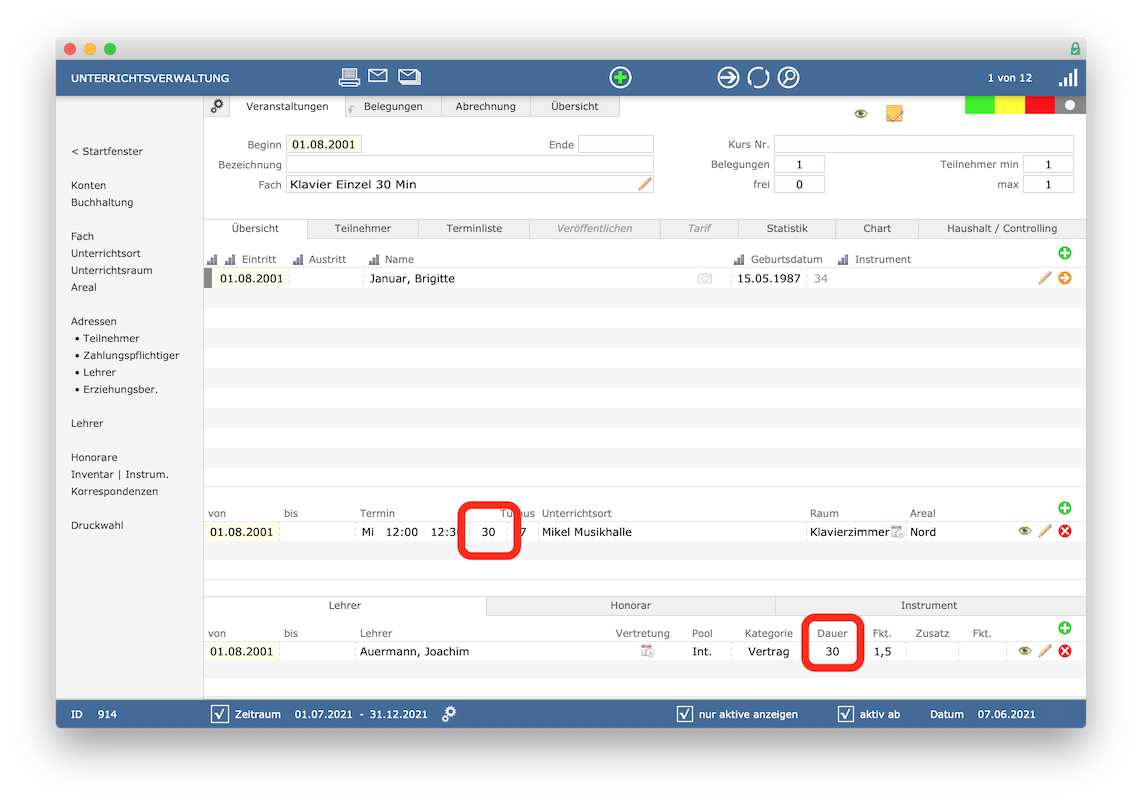1142x802 pixels.
Task: Edit Januar, Brigitte row with pencil icon
Action: pyautogui.click(x=1044, y=278)
